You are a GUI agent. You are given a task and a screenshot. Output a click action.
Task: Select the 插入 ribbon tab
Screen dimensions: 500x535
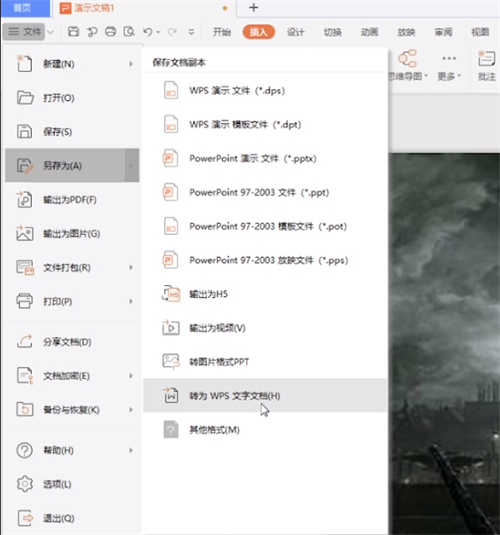click(x=259, y=32)
